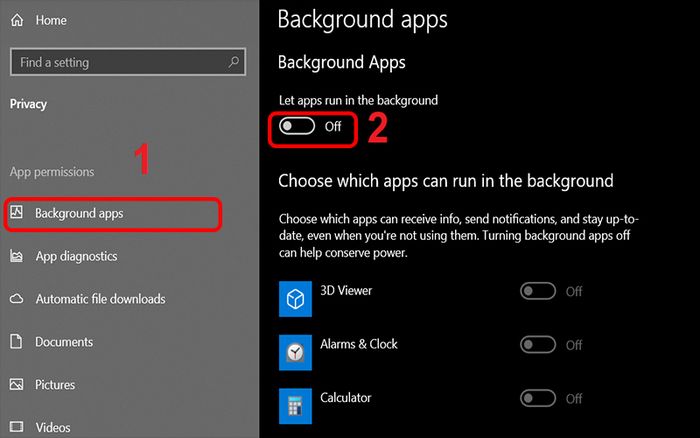Click the Documents page icon
The image size is (700, 438).
tap(16, 342)
